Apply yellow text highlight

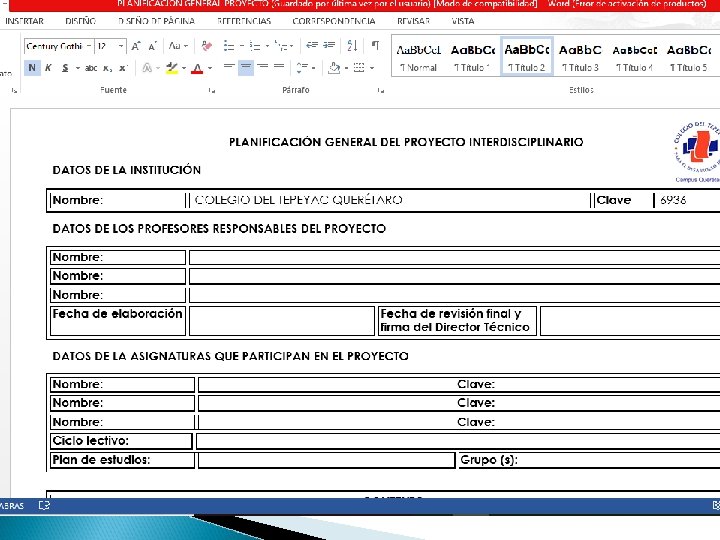tap(172, 68)
